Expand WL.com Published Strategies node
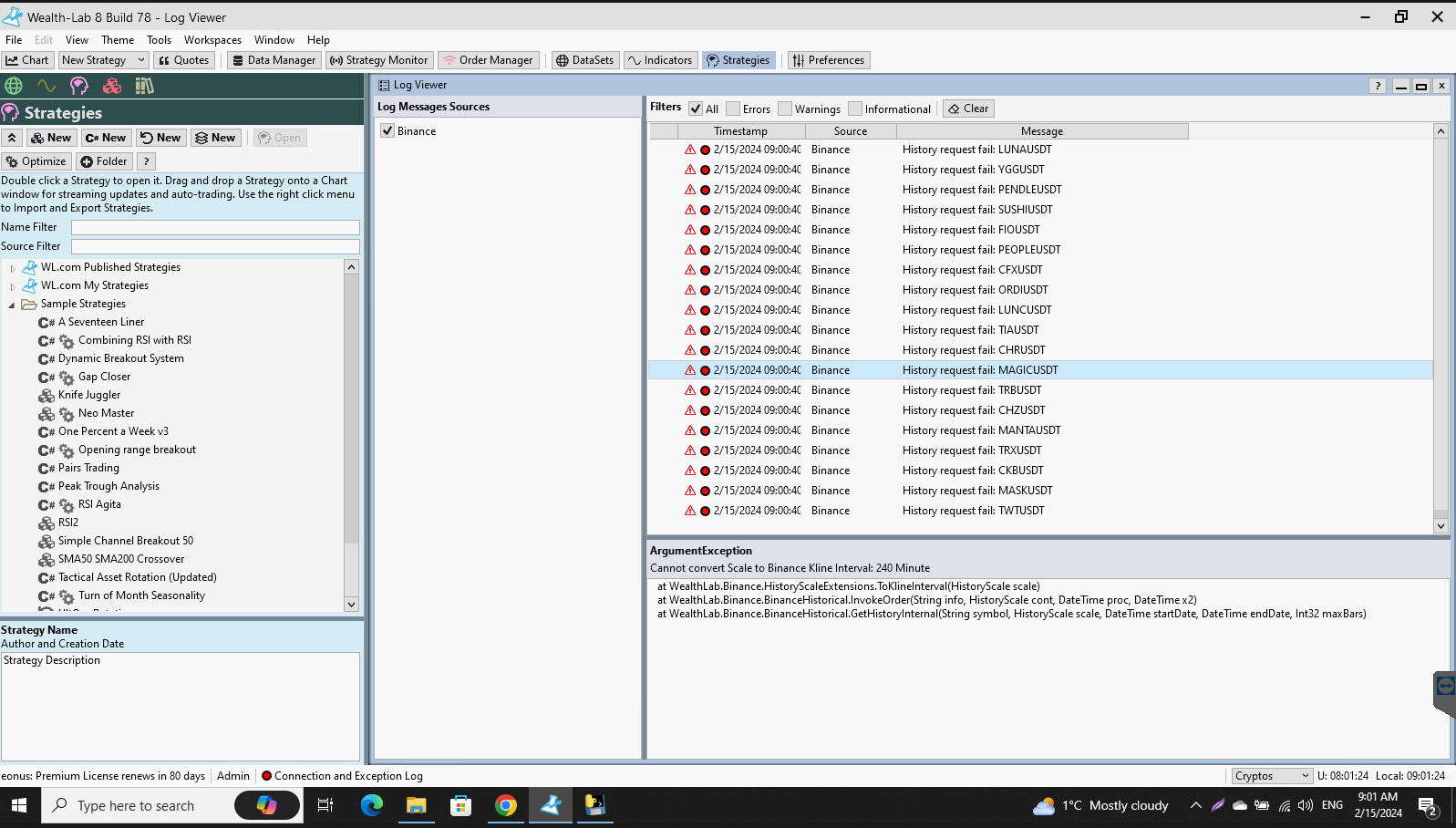1456x828 pixels. 13,268
